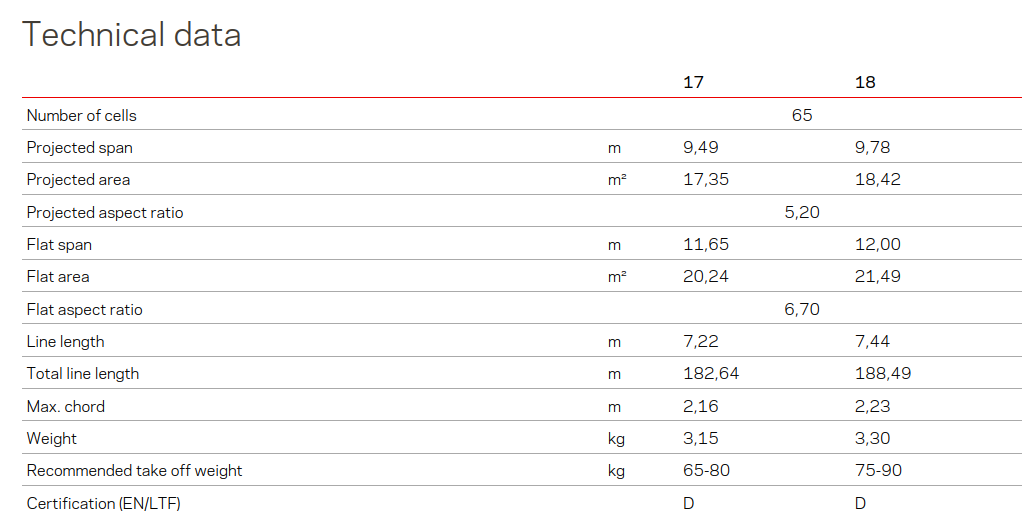Select the weight value 3,15

pos(701,439)
